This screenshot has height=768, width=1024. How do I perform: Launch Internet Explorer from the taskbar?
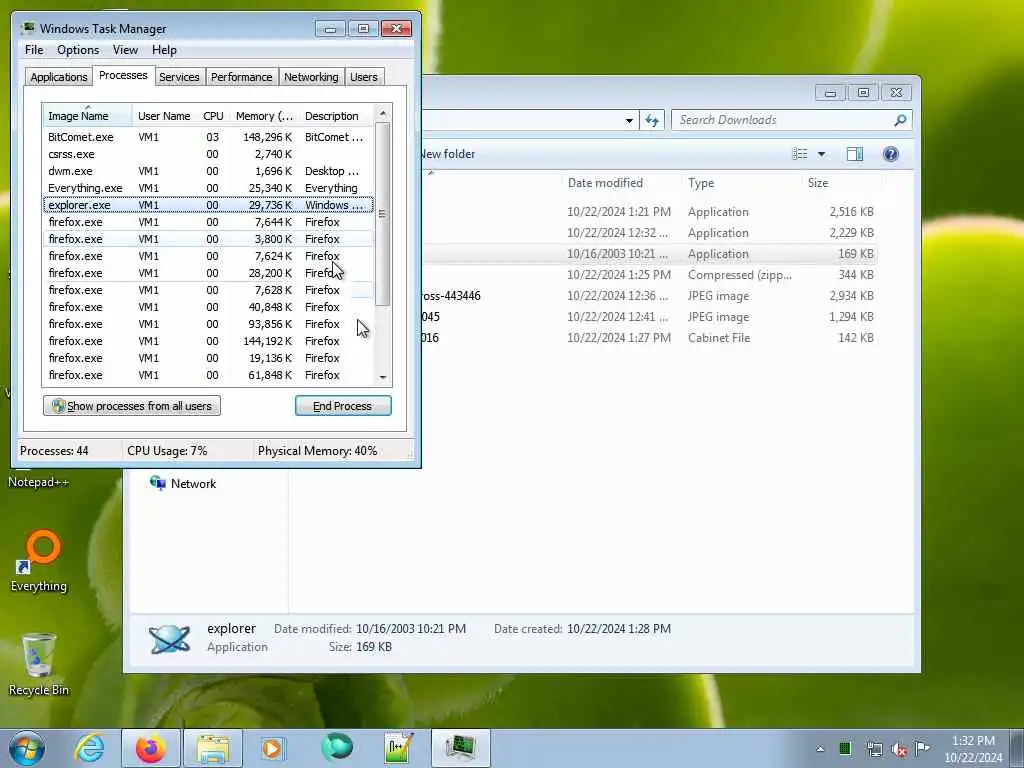[x=89, y=748]
